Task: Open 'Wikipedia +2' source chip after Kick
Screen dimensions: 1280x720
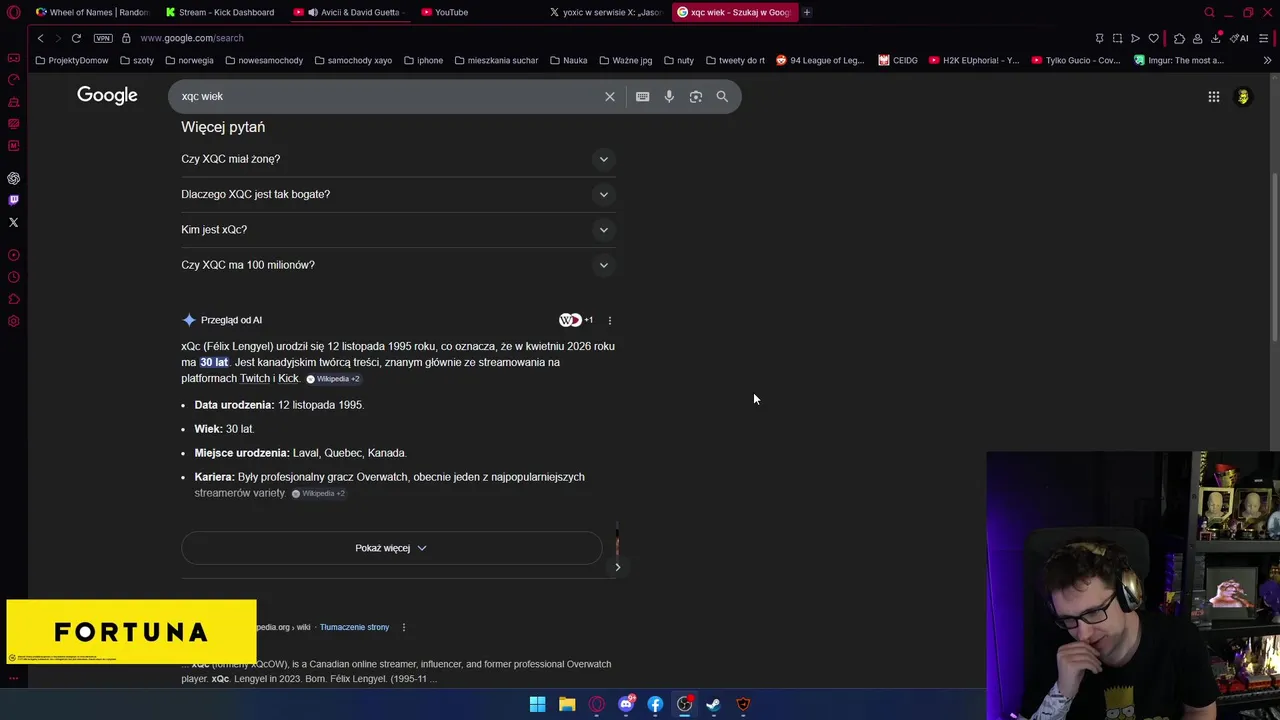Action: click(x=333, y=379)
